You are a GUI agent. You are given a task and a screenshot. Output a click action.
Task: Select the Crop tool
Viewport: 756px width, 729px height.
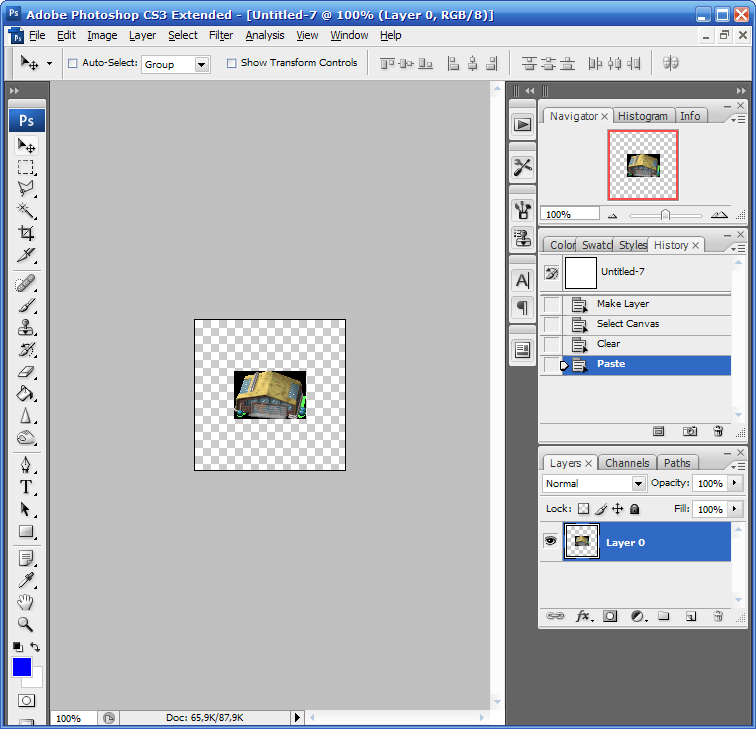[26, 233]
